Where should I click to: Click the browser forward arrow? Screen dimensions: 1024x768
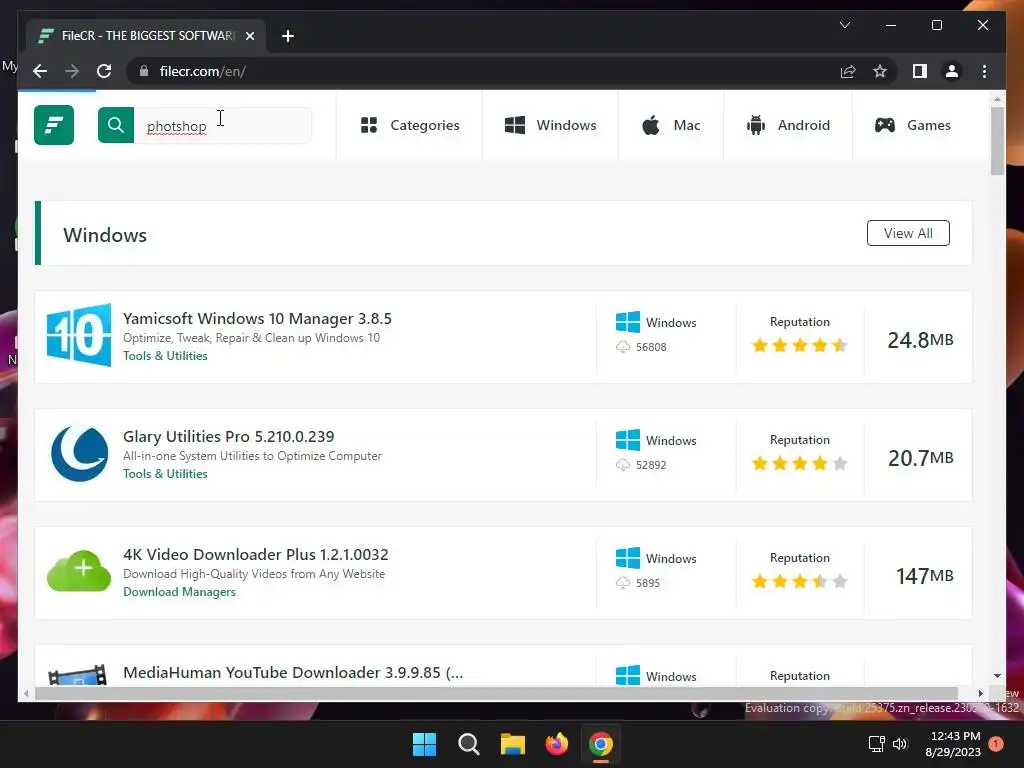[x=72, y=71]
